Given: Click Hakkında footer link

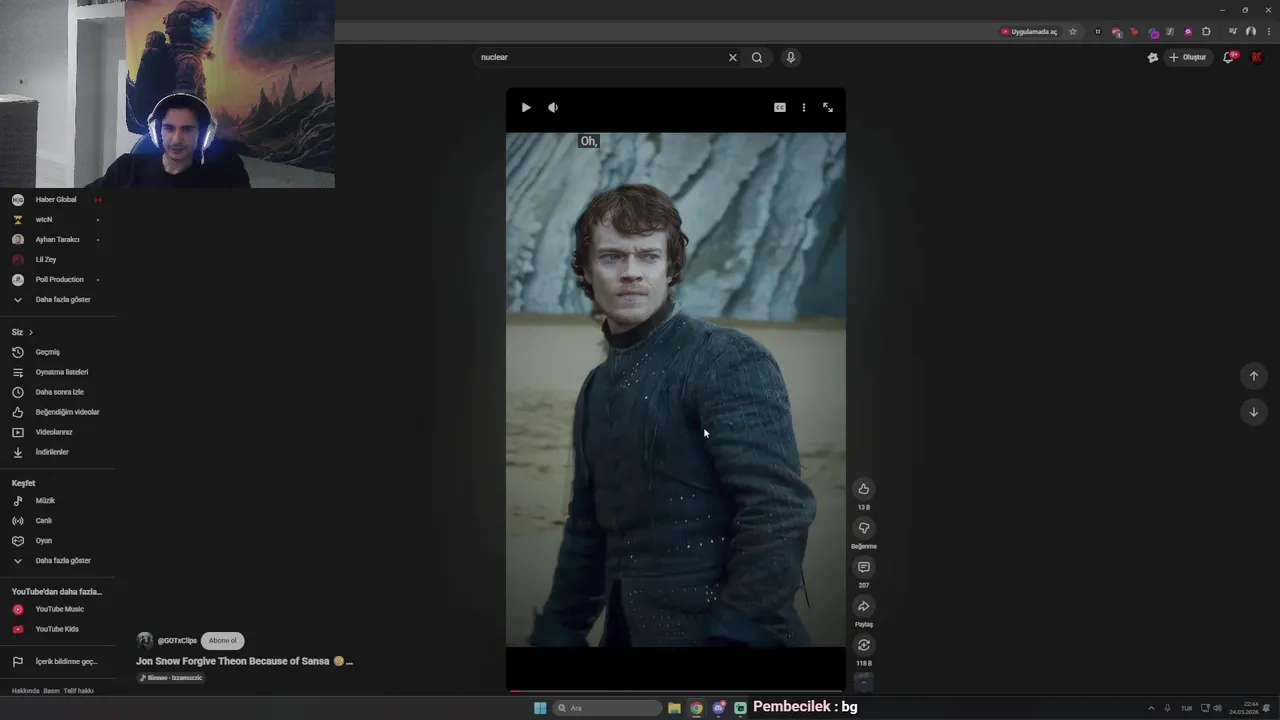Looking at the screenshot, I should [x=25, y=691].
